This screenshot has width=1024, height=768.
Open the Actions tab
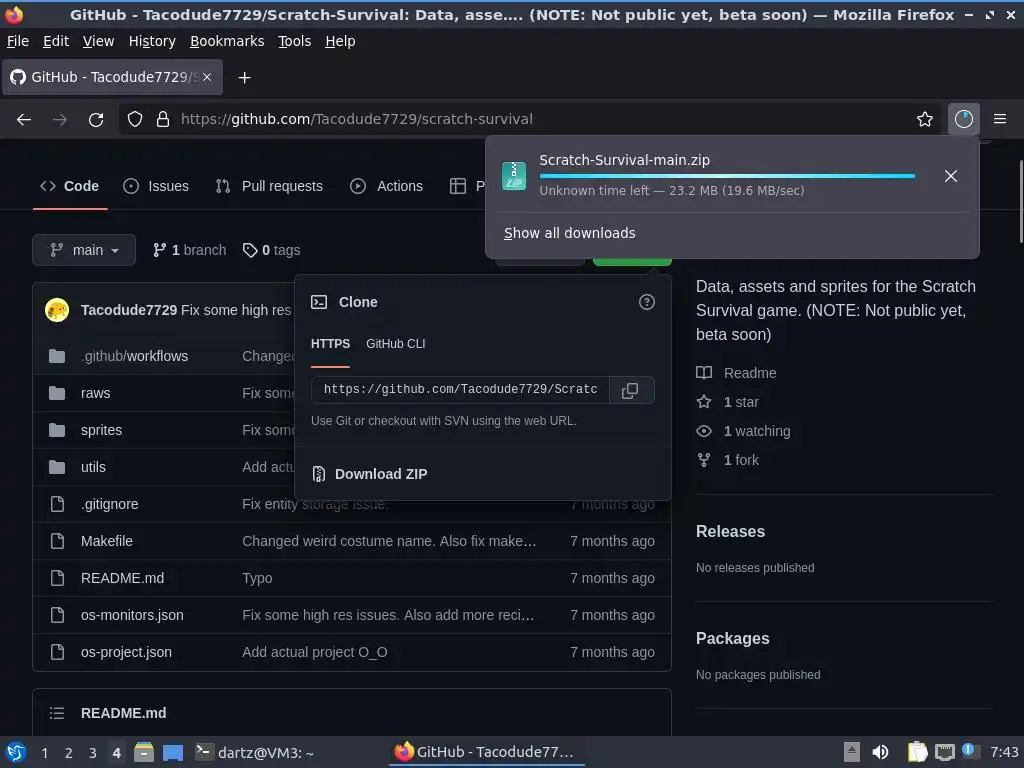[387, 186]
